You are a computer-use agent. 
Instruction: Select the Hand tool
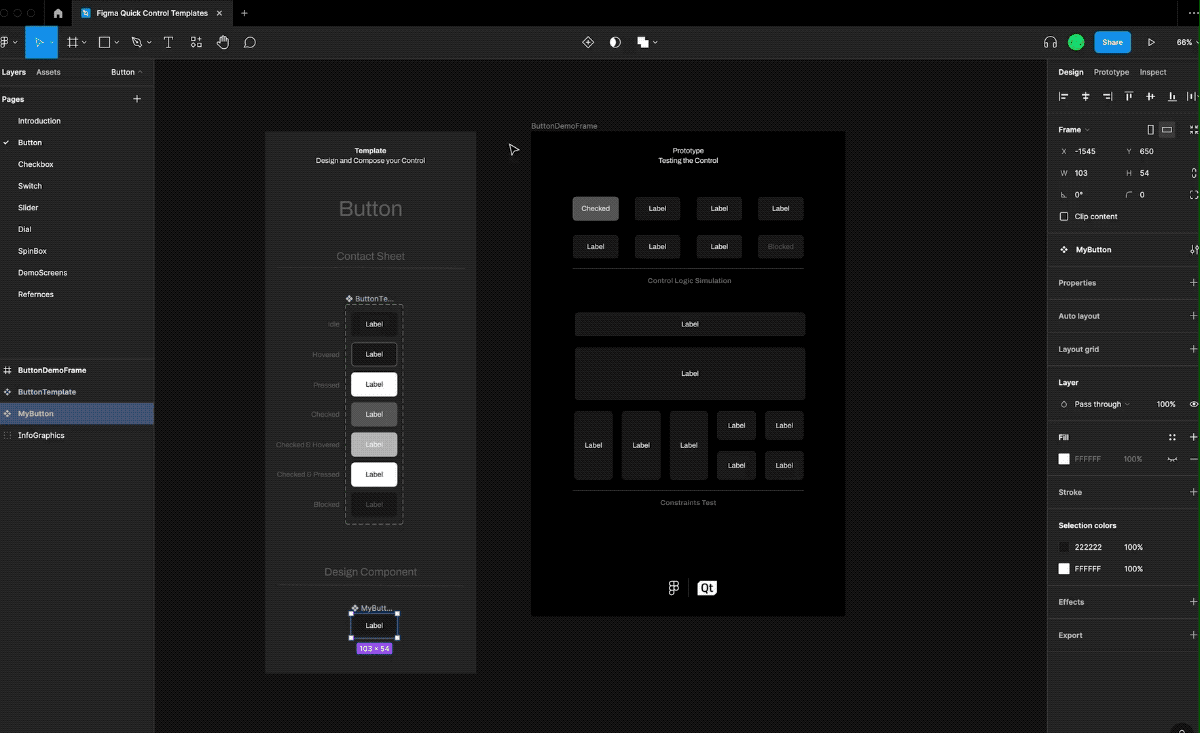[222, 42]
